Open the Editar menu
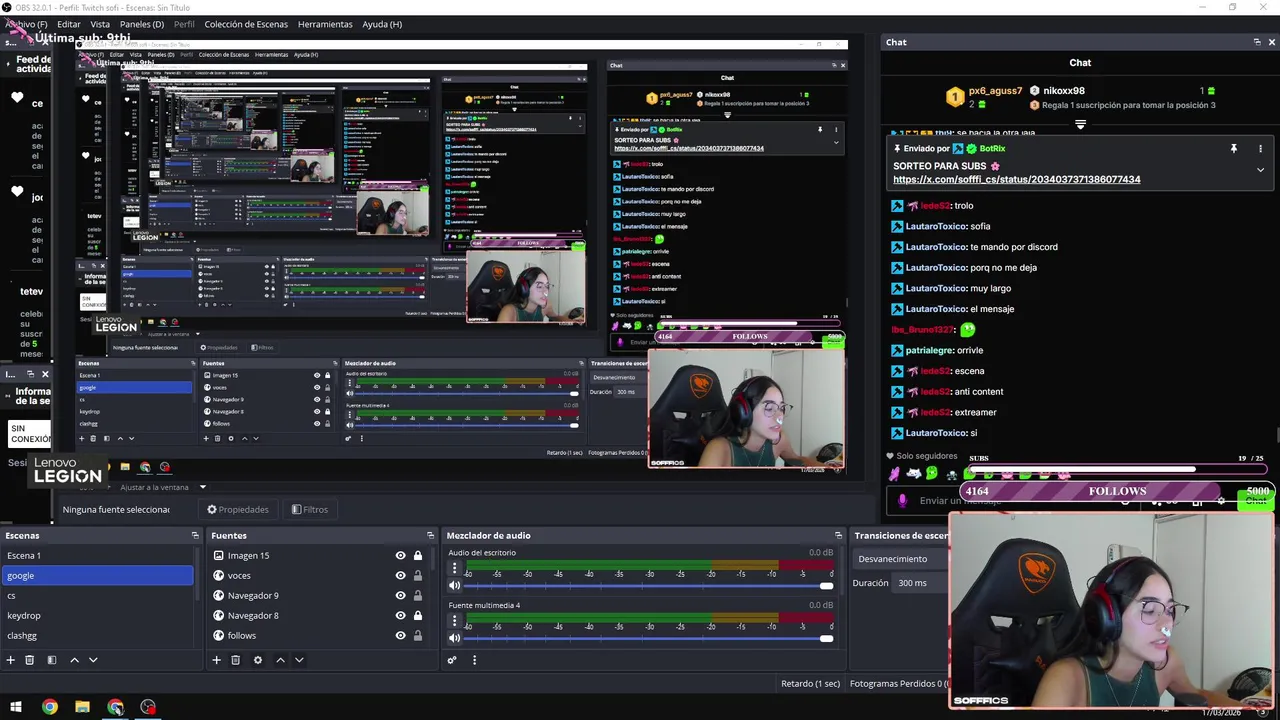 [x=69, y=24]
